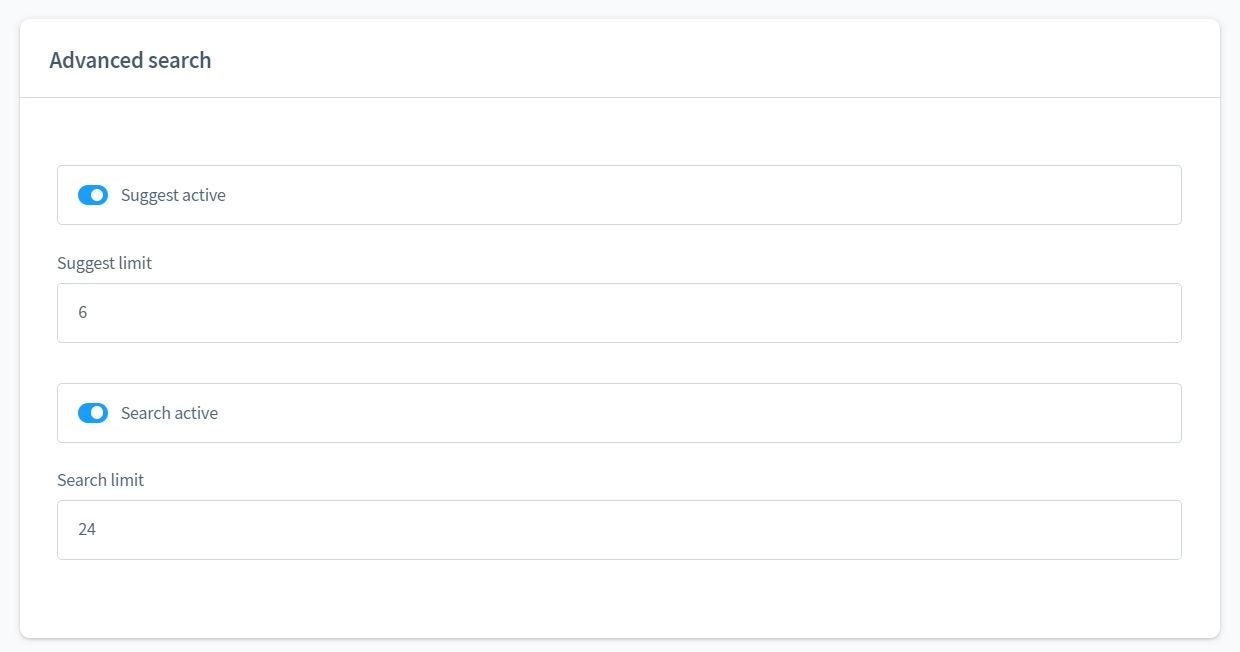Focus the Suggest limit input field
1240x652 pixels.
(x=619, y=313)
